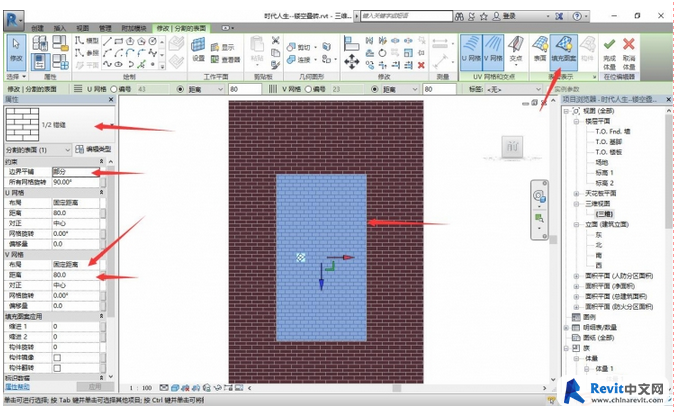Open the help question mark icon
This screenshot has width=674, height=412.
577,16
